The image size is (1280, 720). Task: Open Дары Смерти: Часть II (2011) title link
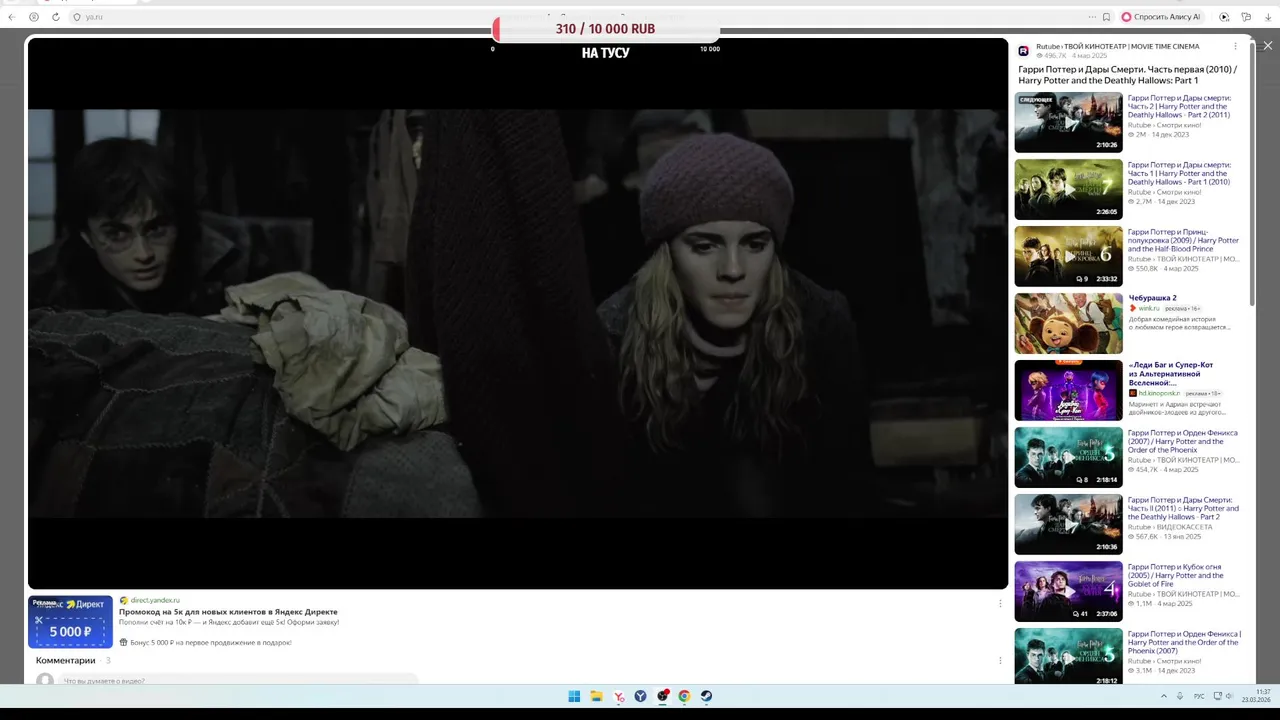(1183, 508)
